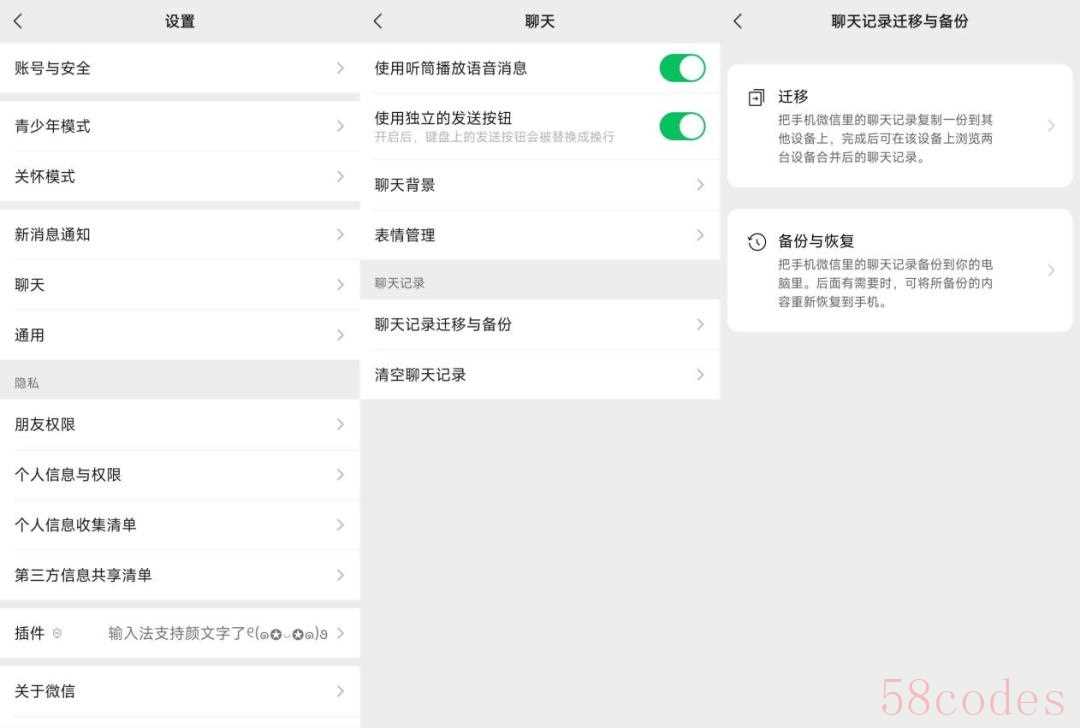Open 插件 settings row

pyautogui.click(x=180, y=633)
